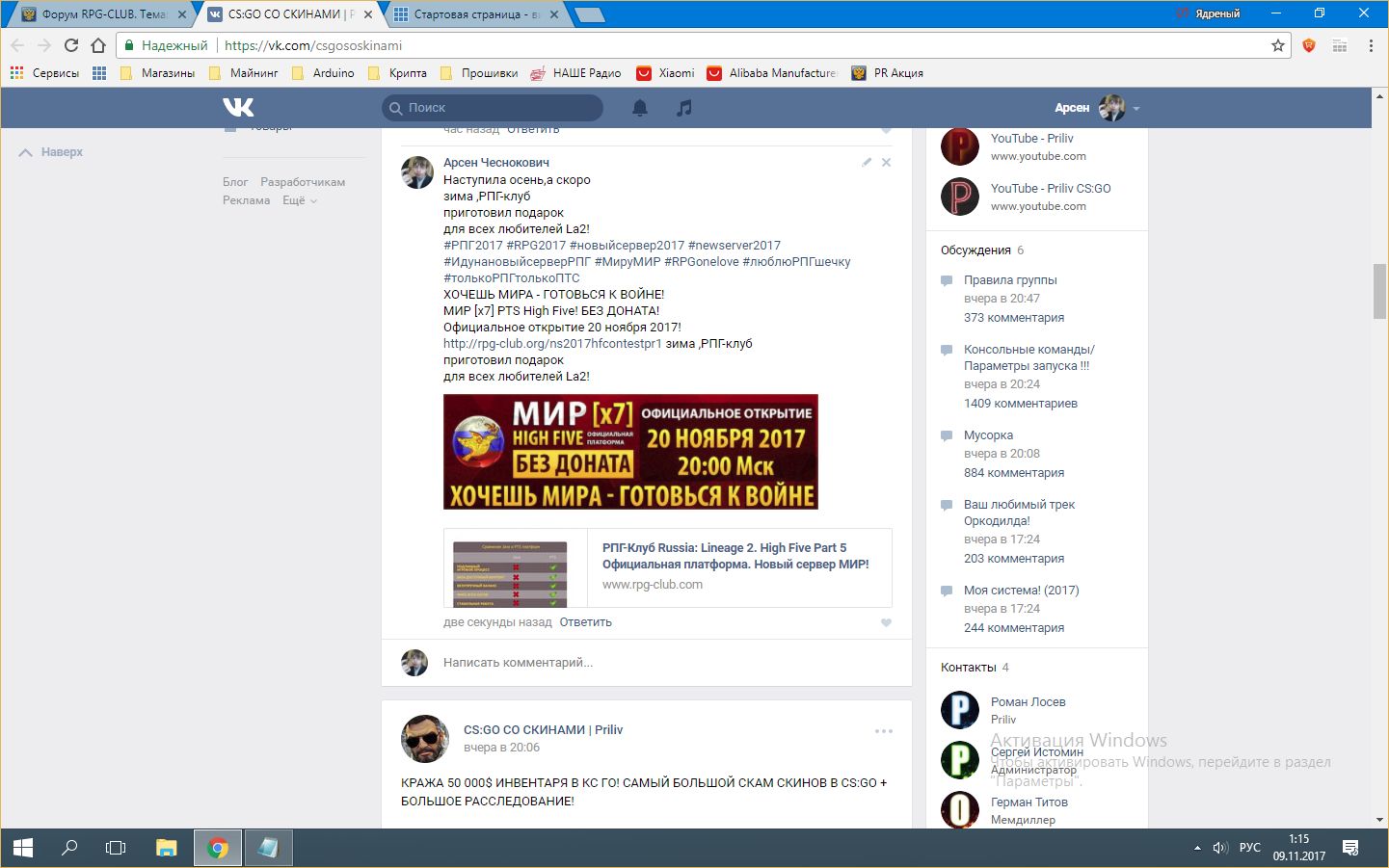Open notifications bell icon
Image resolution: width=1389 pixels, height=868 pixels.
click(640, 108)
